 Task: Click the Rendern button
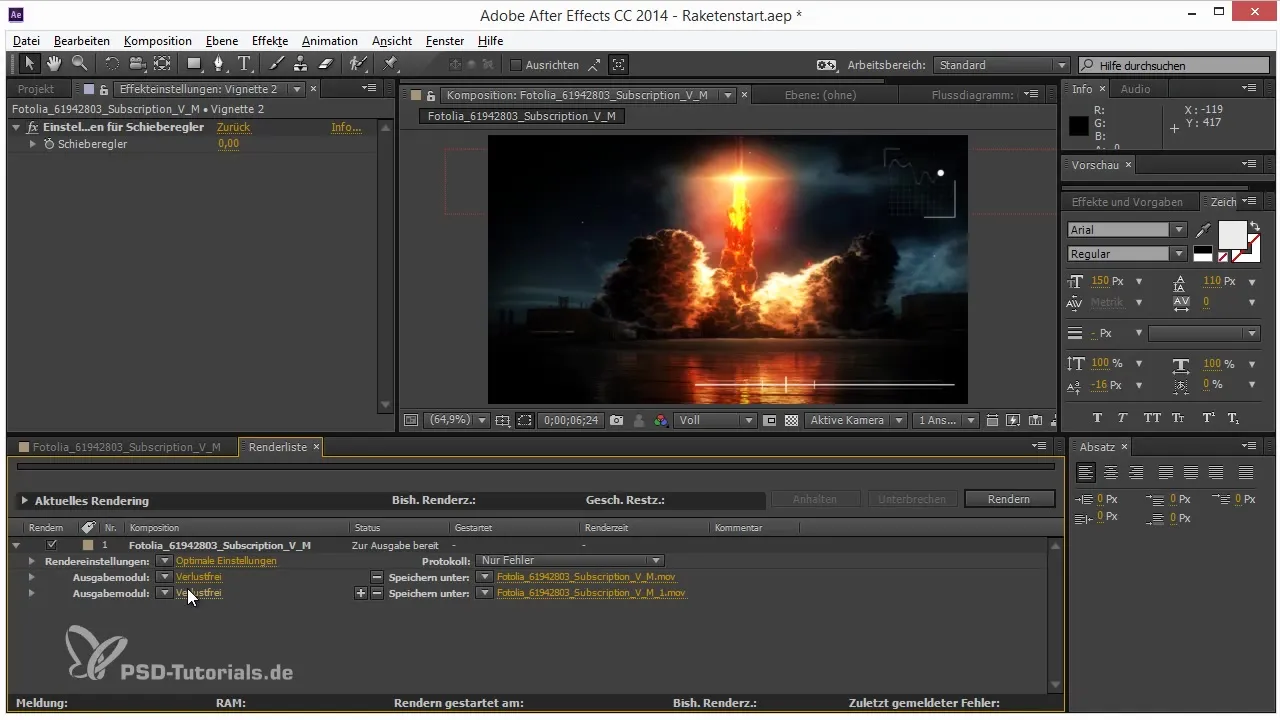1009,499
